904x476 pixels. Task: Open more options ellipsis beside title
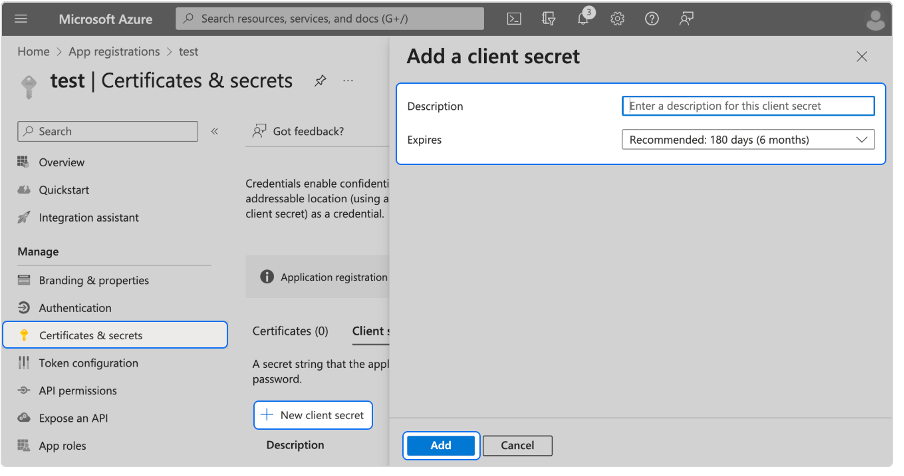348,81
